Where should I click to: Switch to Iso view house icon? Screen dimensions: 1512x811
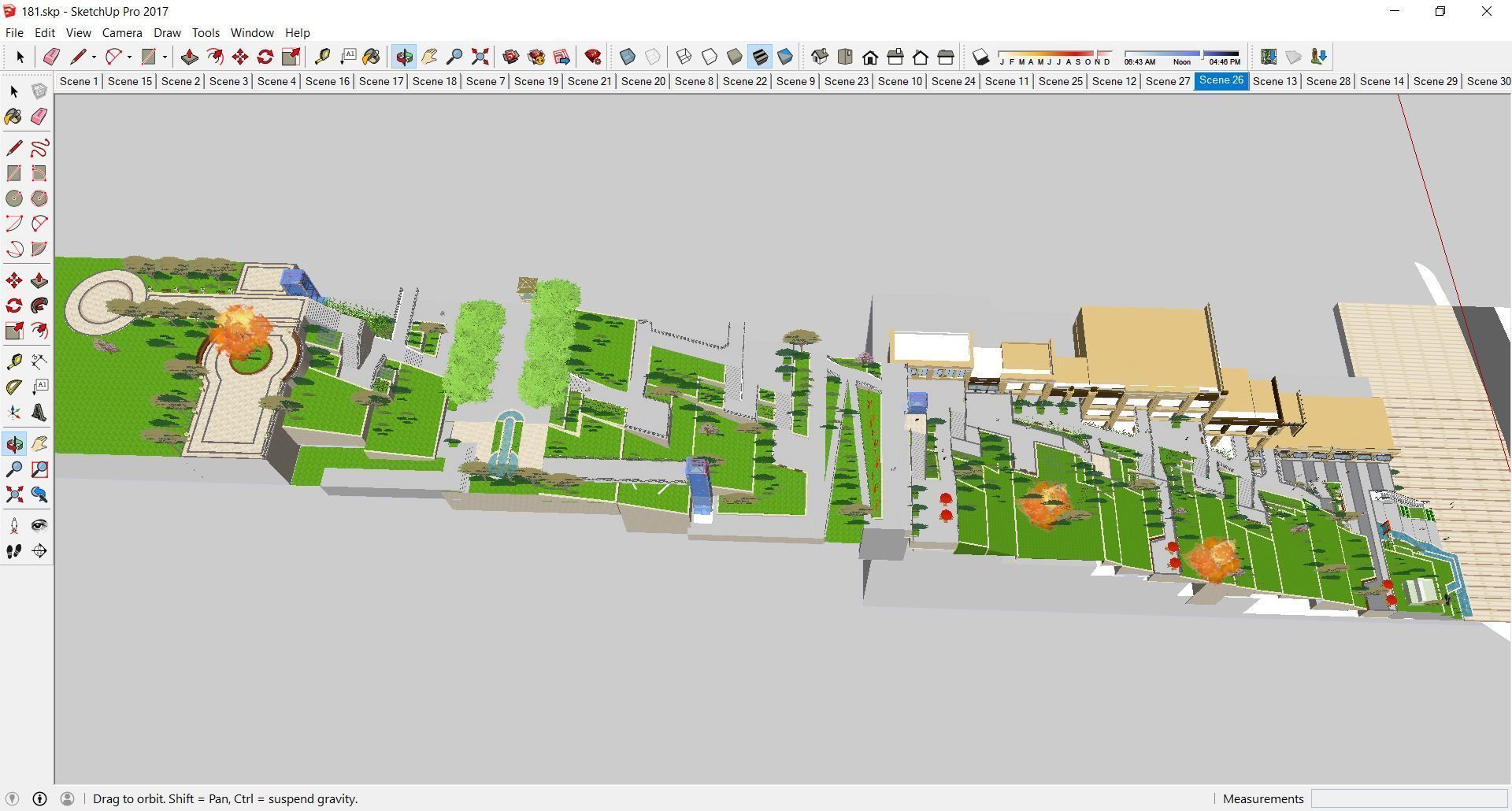pos(820,57)
